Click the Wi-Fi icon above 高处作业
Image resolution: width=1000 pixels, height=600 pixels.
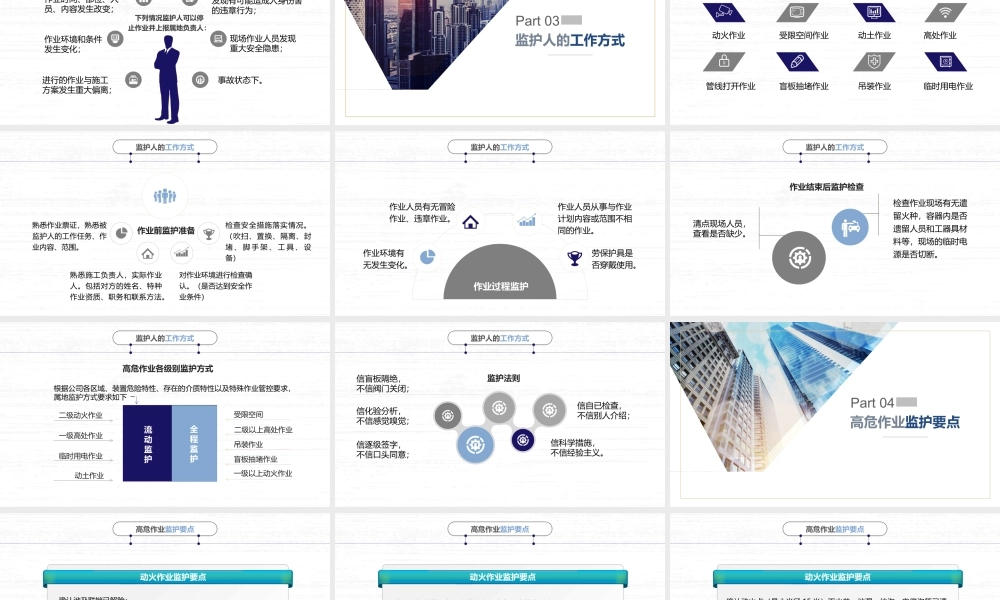tap(944, 12)
